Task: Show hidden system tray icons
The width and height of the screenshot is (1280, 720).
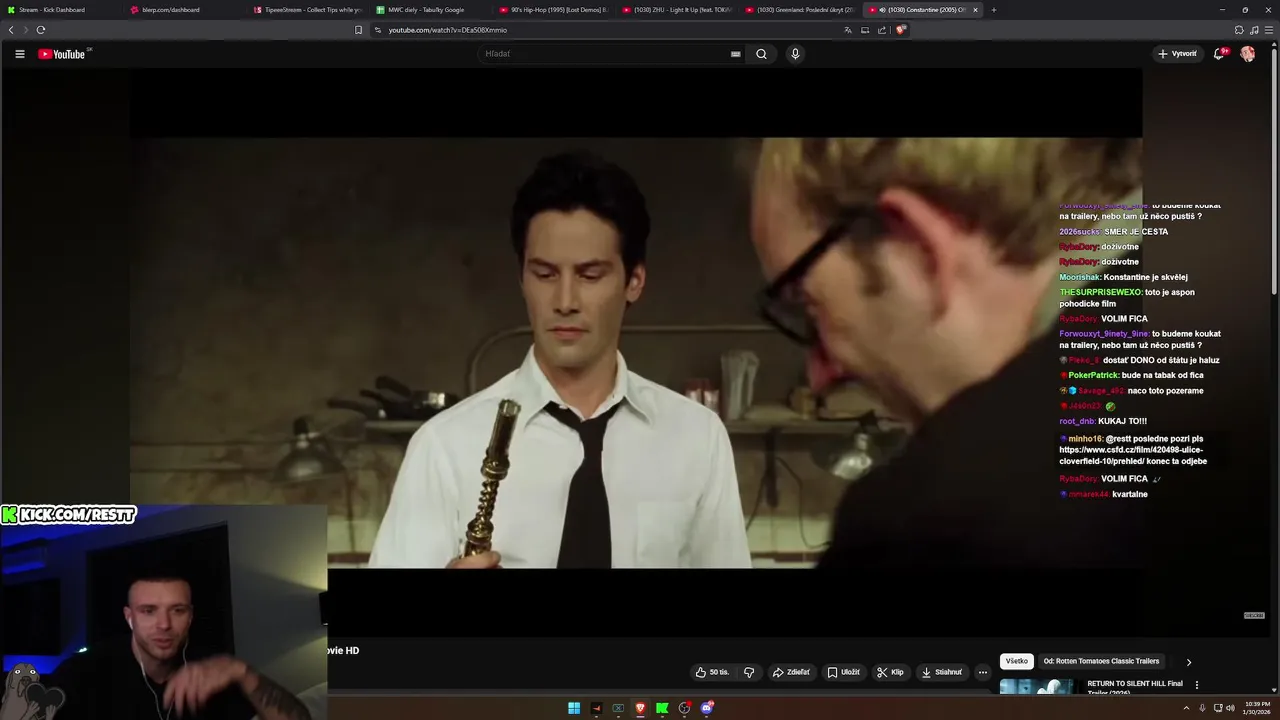Action: (x=1186, y=708)
